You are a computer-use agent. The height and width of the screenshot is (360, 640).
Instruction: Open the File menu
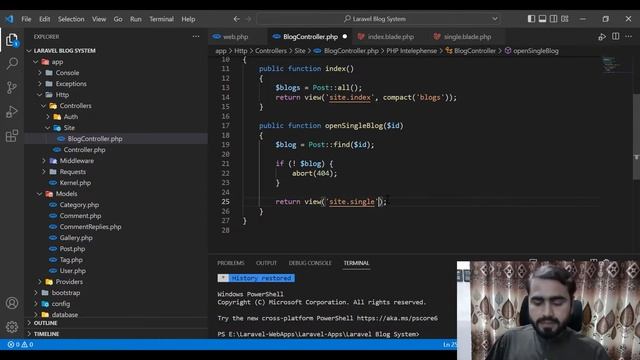26,19
